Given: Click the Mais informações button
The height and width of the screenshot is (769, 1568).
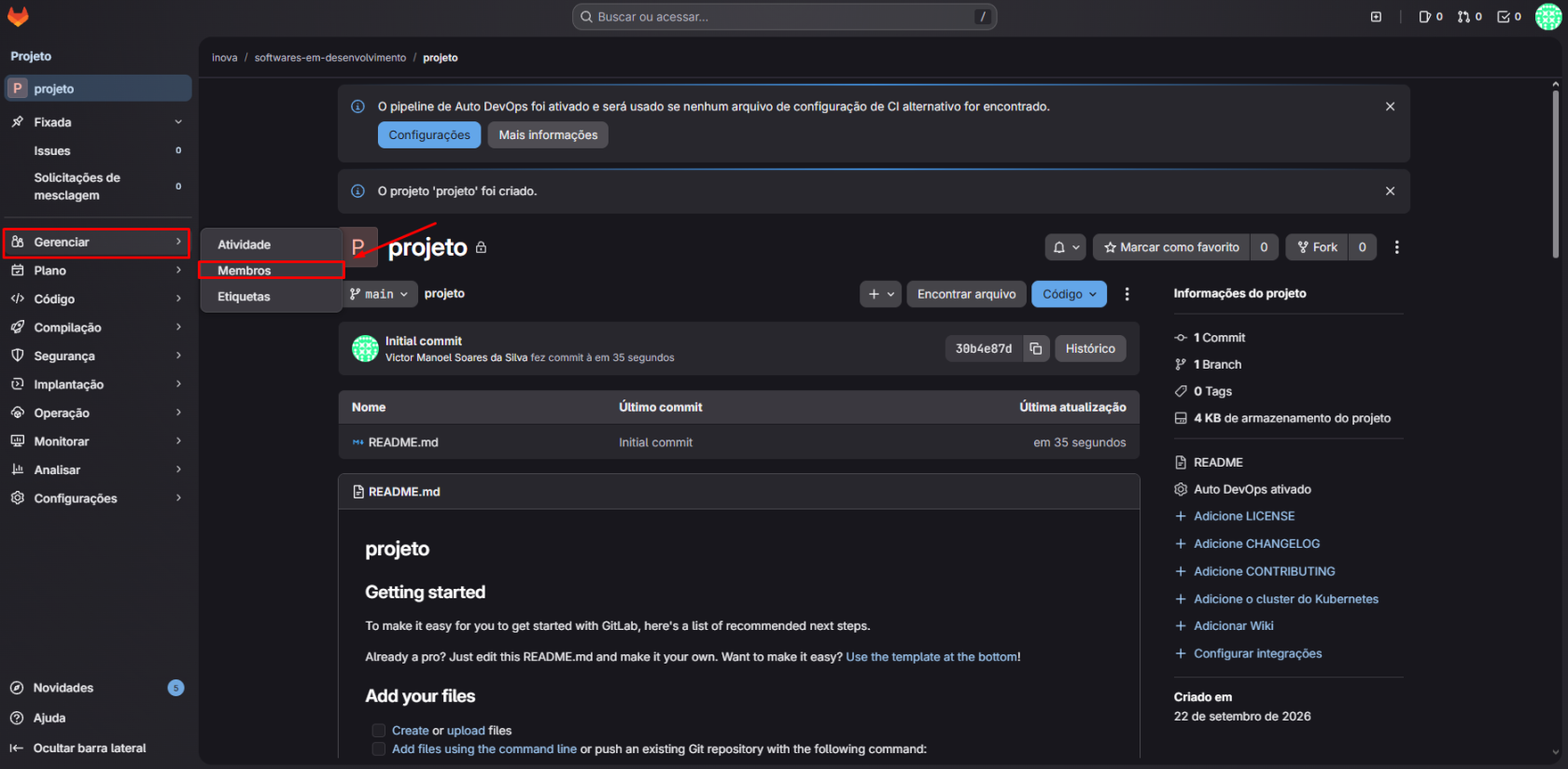Looking at the screenshot, I should click(x=548, y=135).
